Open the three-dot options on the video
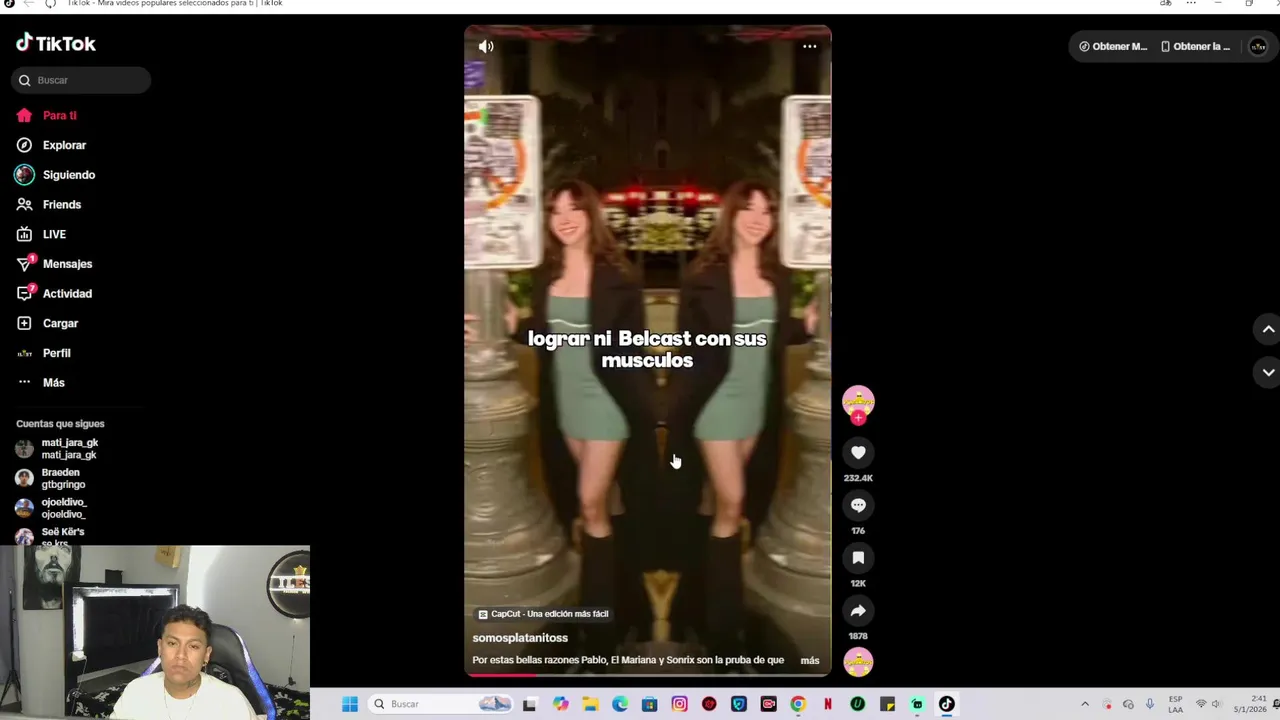This screenshot has height=720, width=1280. pyautogui.click(x=810, y=46)
